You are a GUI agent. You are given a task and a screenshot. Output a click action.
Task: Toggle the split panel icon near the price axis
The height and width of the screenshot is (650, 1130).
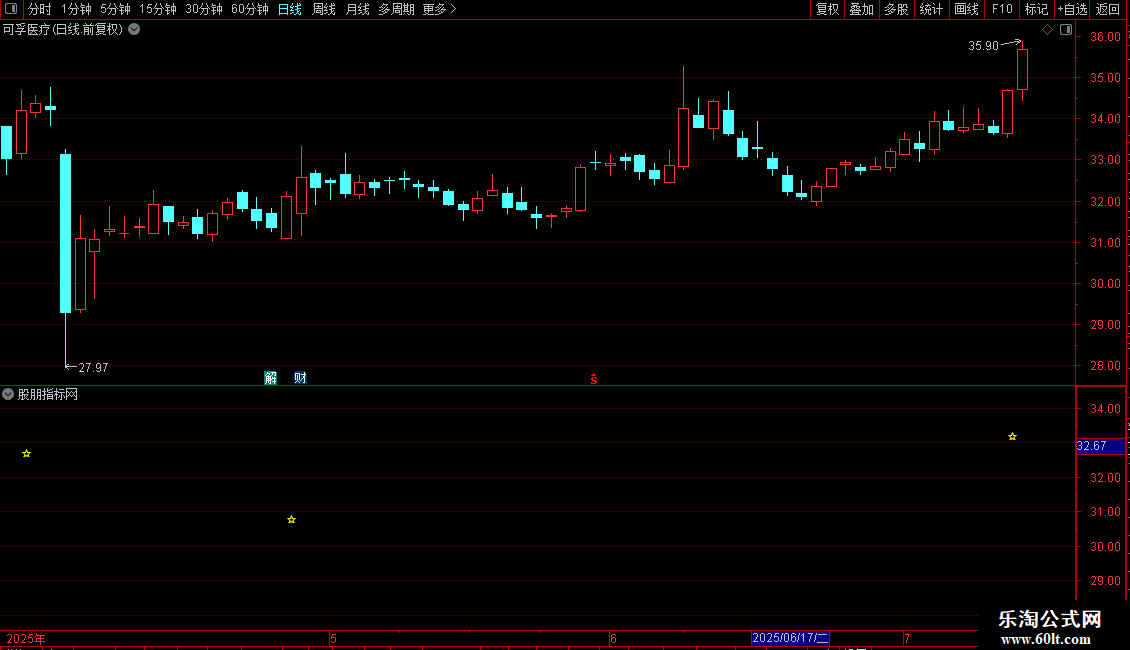1066,30
